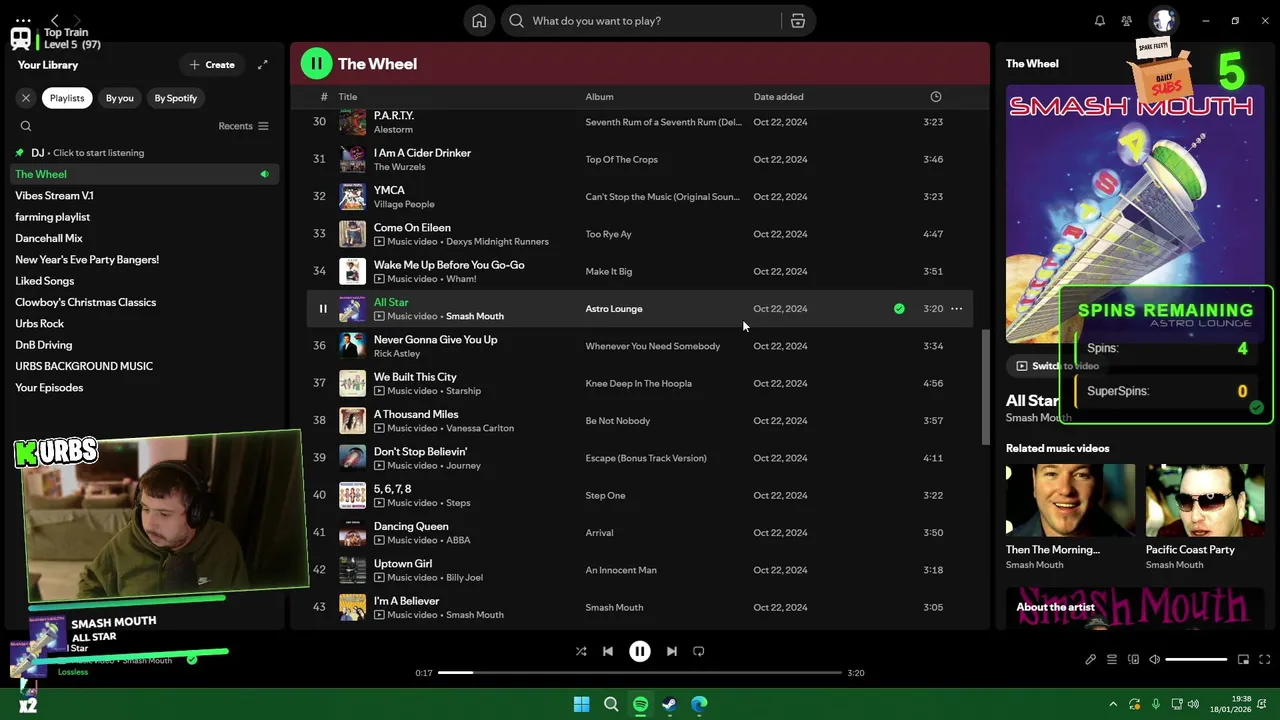Screen dimensions: 1280x720
Task: Open Rick Astley artist link
Action: (397, 353)
